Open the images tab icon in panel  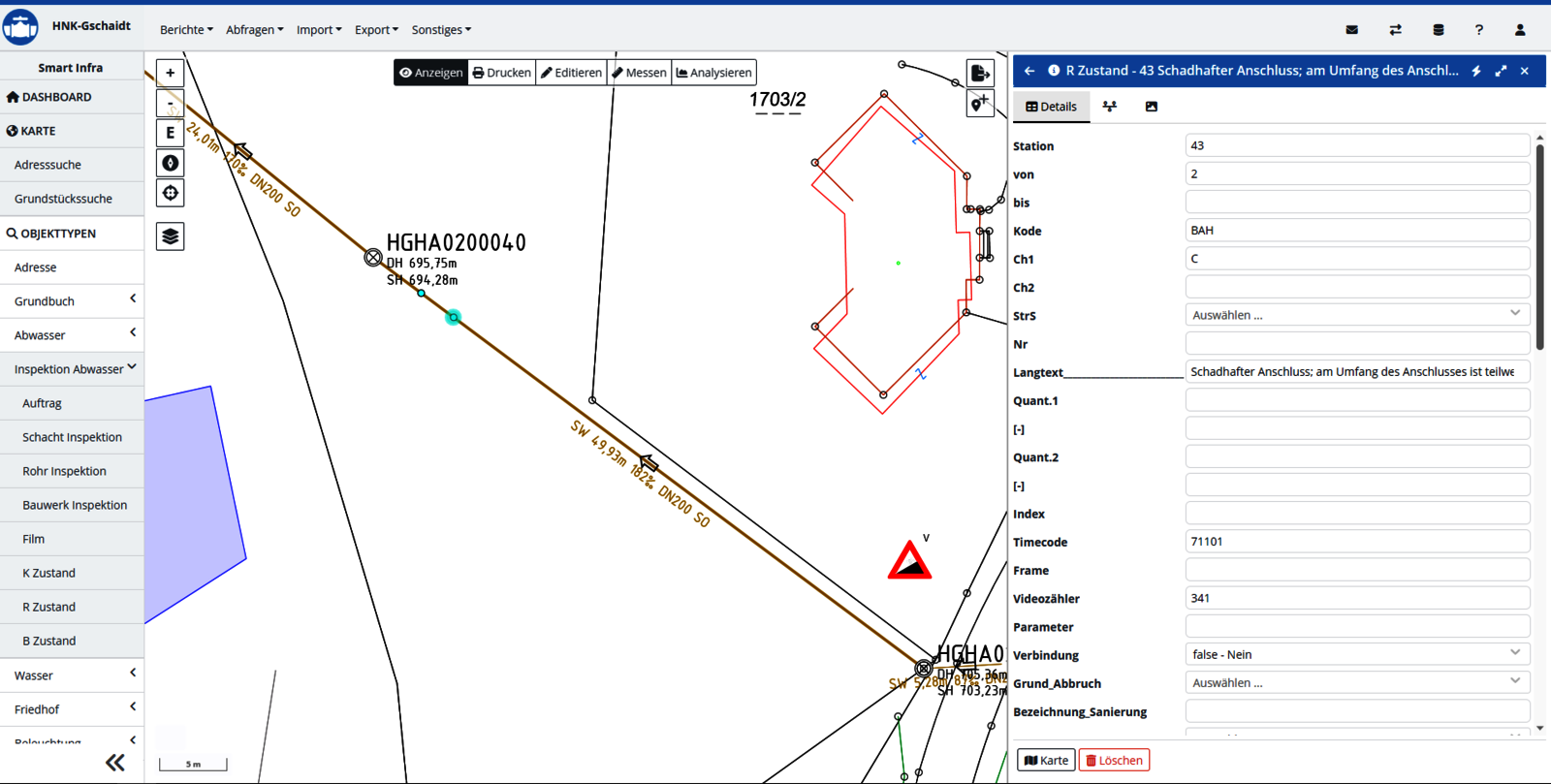pyautogui.click(x=1151, y=107)
